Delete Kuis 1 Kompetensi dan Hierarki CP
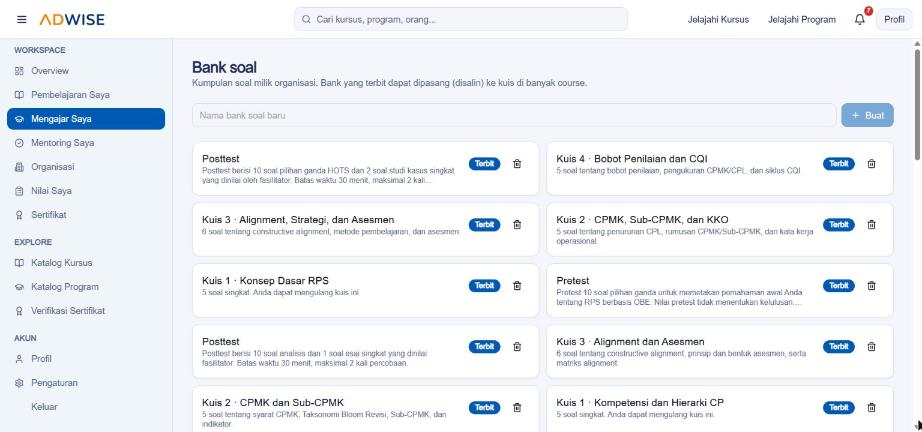 871,407
